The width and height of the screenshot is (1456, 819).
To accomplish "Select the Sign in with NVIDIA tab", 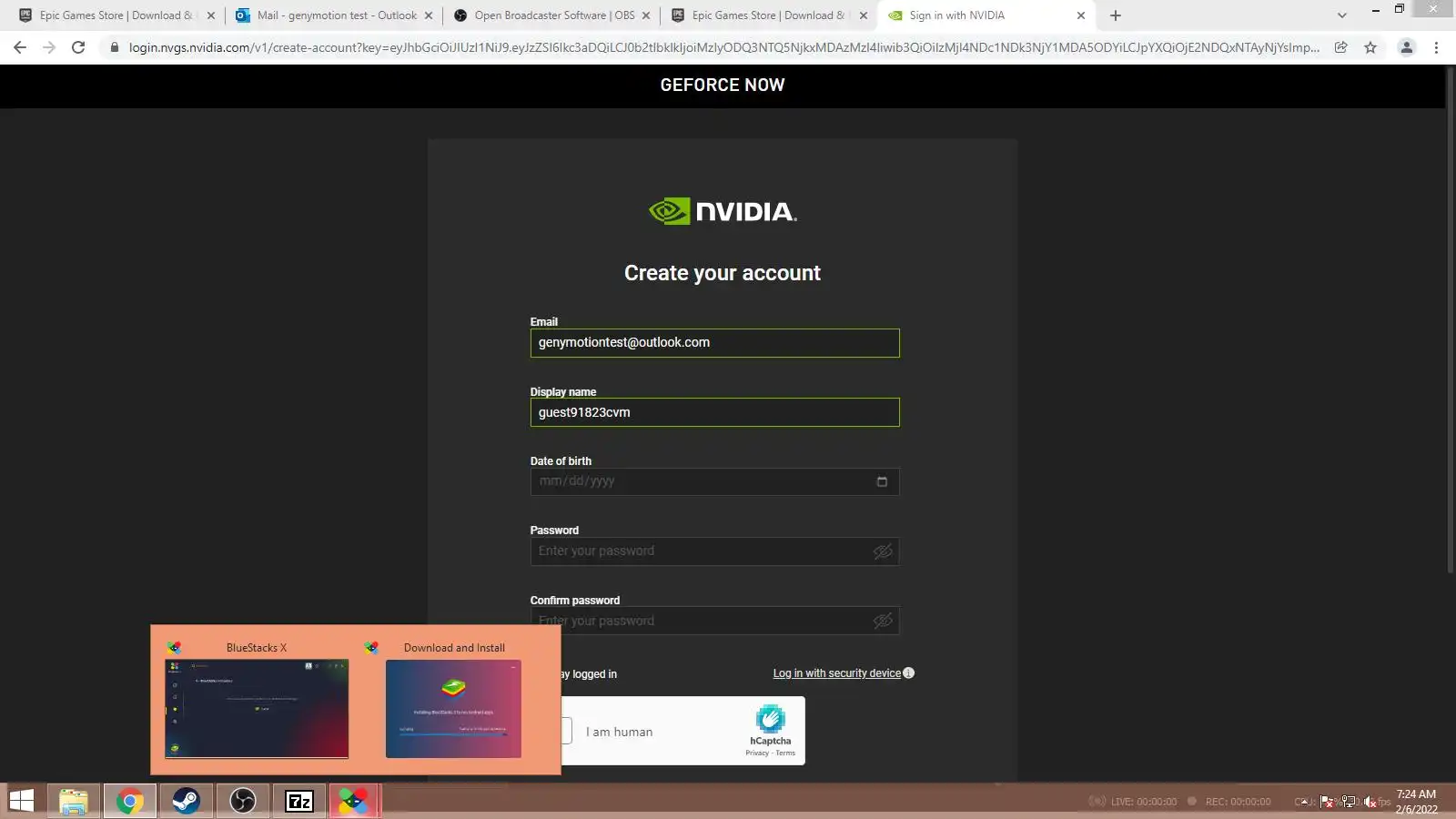I will [x=986, y=15].
